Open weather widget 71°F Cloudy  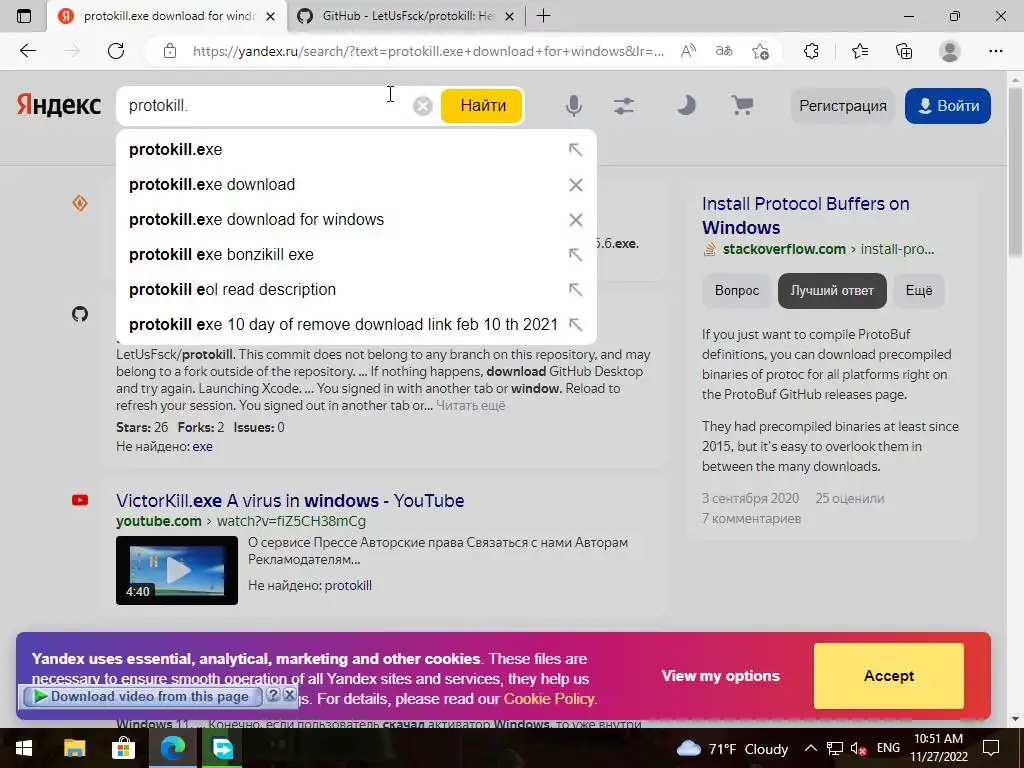pos(732,748)
